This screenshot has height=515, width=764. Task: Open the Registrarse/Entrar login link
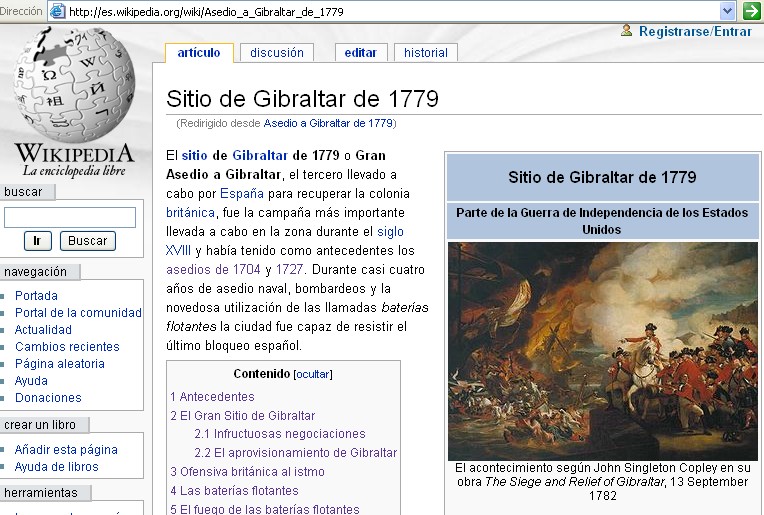(695, 32)
